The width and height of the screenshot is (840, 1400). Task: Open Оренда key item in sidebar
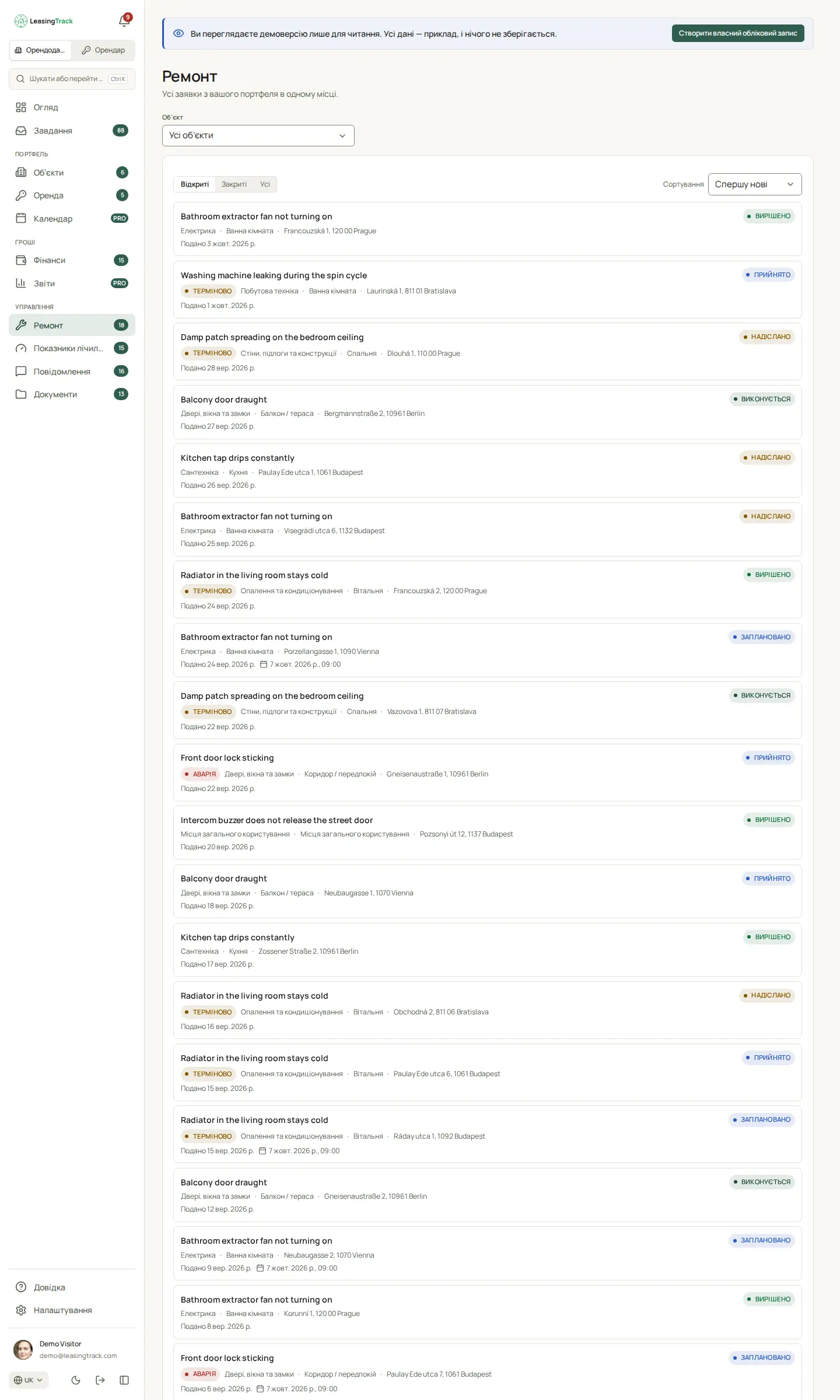[72, 195]
